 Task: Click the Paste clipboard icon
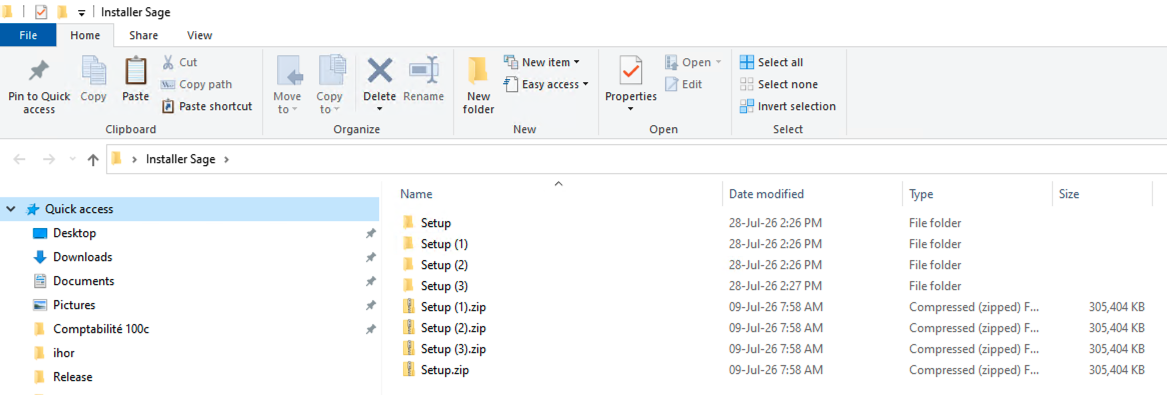135,71
